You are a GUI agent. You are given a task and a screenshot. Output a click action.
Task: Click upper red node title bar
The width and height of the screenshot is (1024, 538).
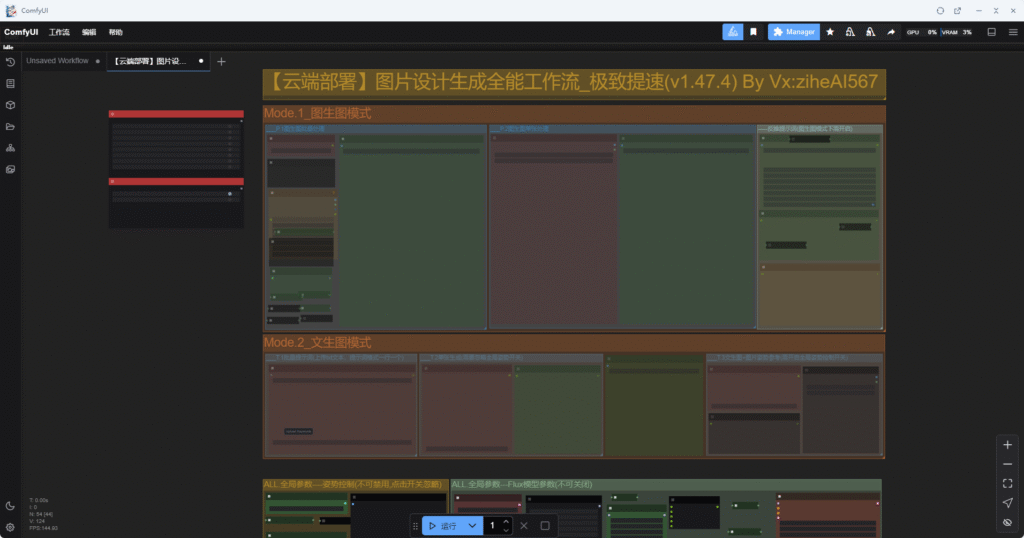tap(176, 114)
